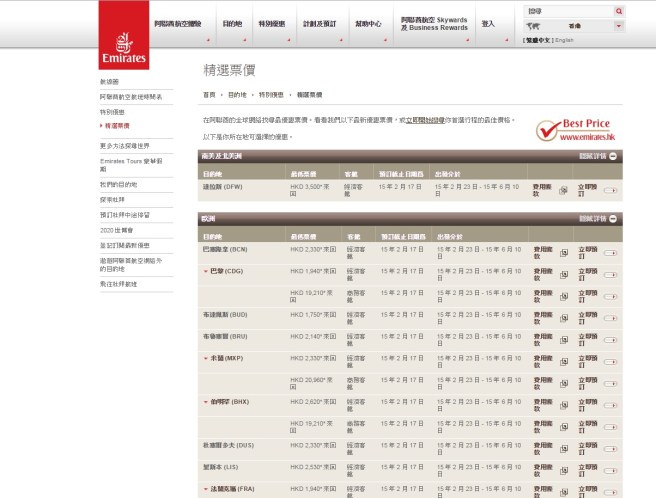The image size is (656, 498).
Task: Open fare conditions icon for Barcelona (BCN)
Action: [x=564, y=253]
